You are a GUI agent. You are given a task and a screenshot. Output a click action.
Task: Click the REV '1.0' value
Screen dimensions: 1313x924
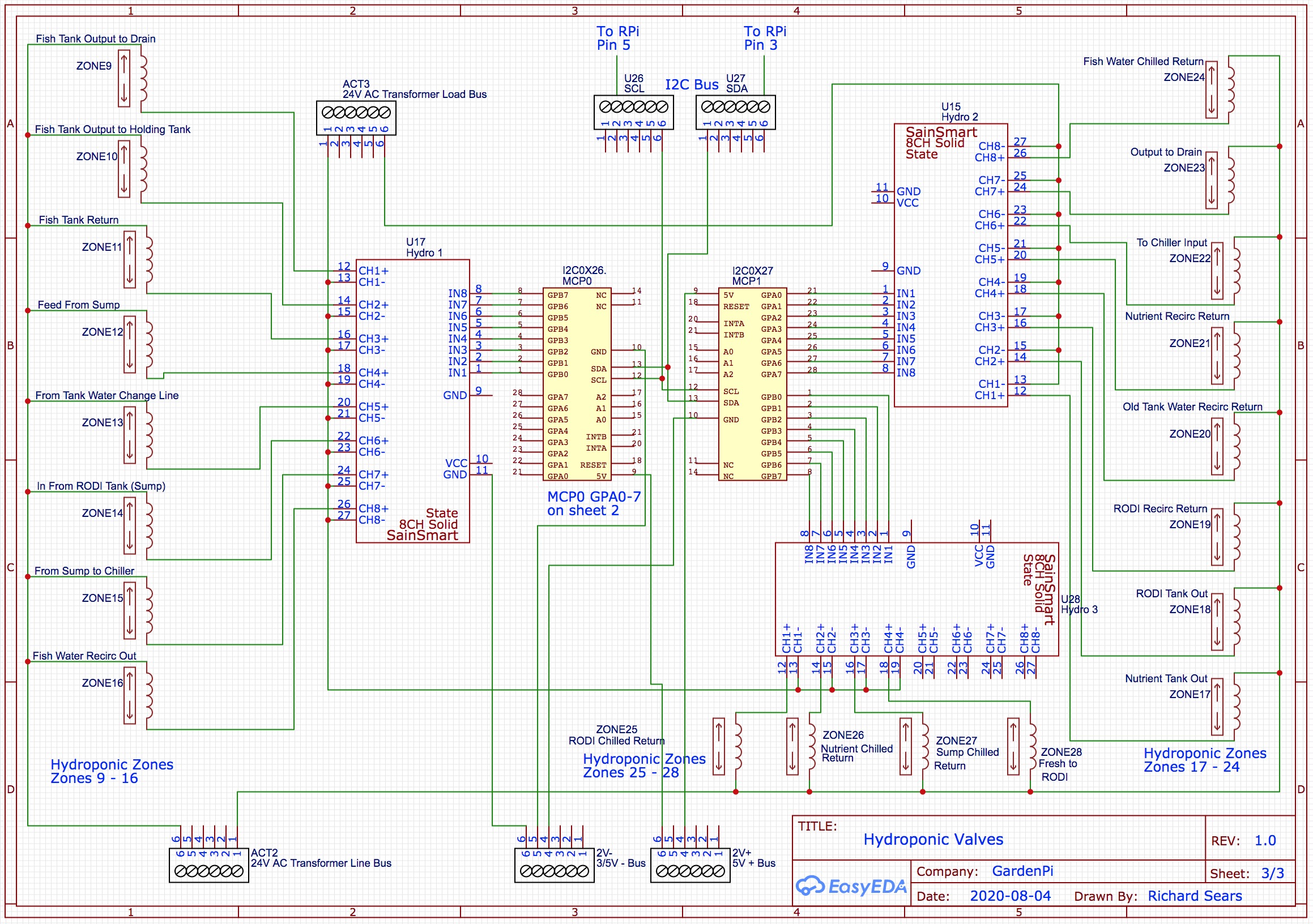click(x=1265, y=841)
